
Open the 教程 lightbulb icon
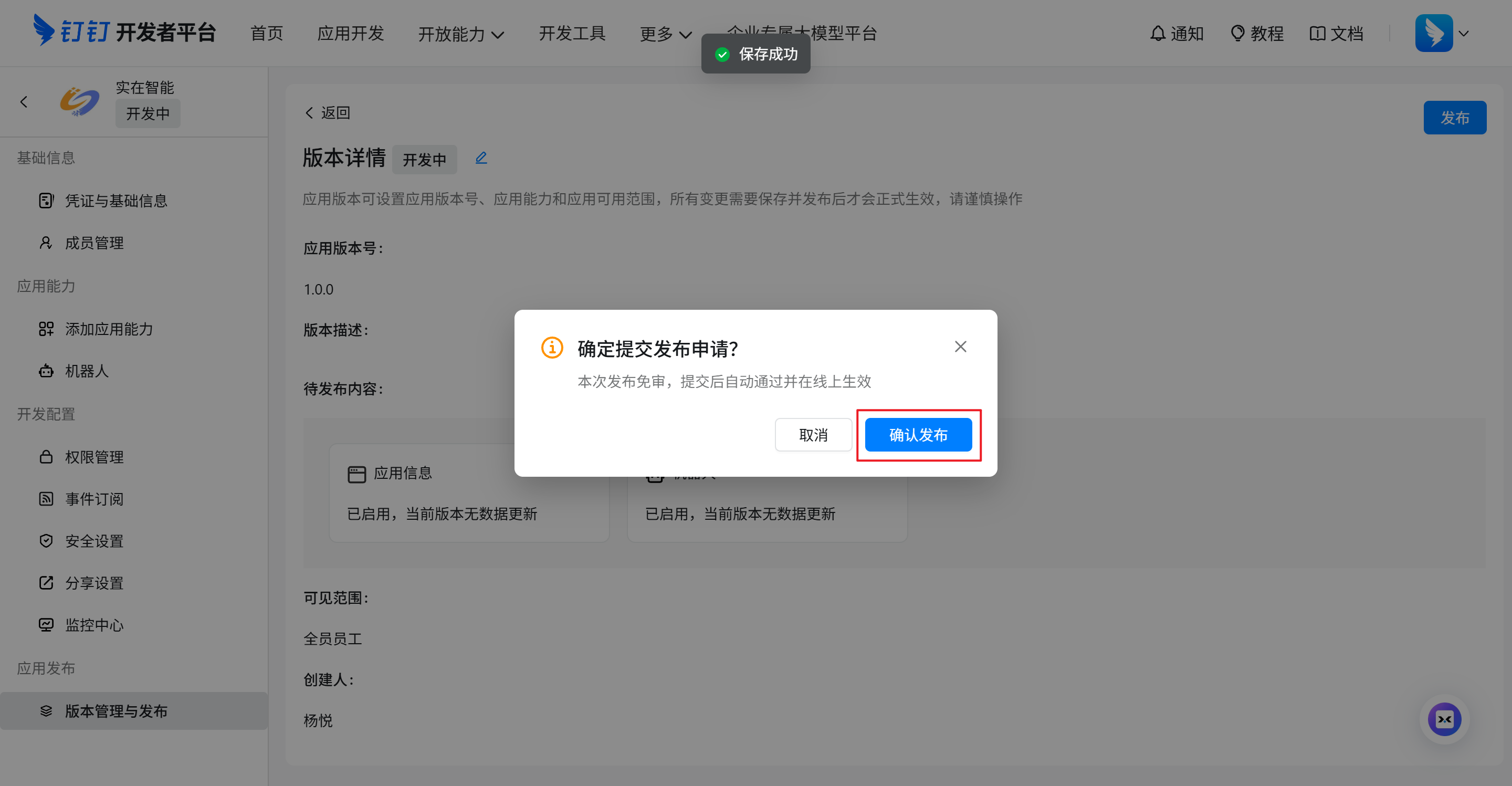pos(1237,34)
